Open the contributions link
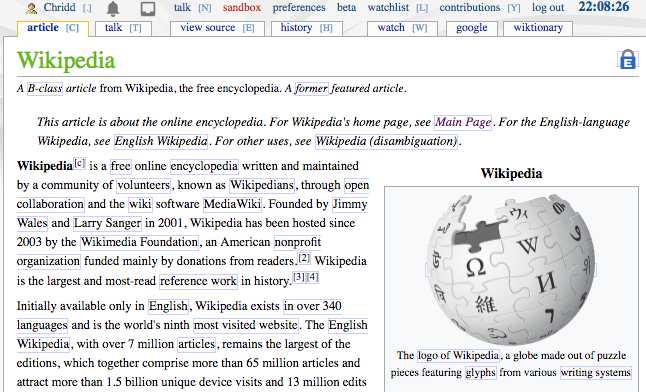Viewport: 646px width, 392px height. click(x=470, y=7)
